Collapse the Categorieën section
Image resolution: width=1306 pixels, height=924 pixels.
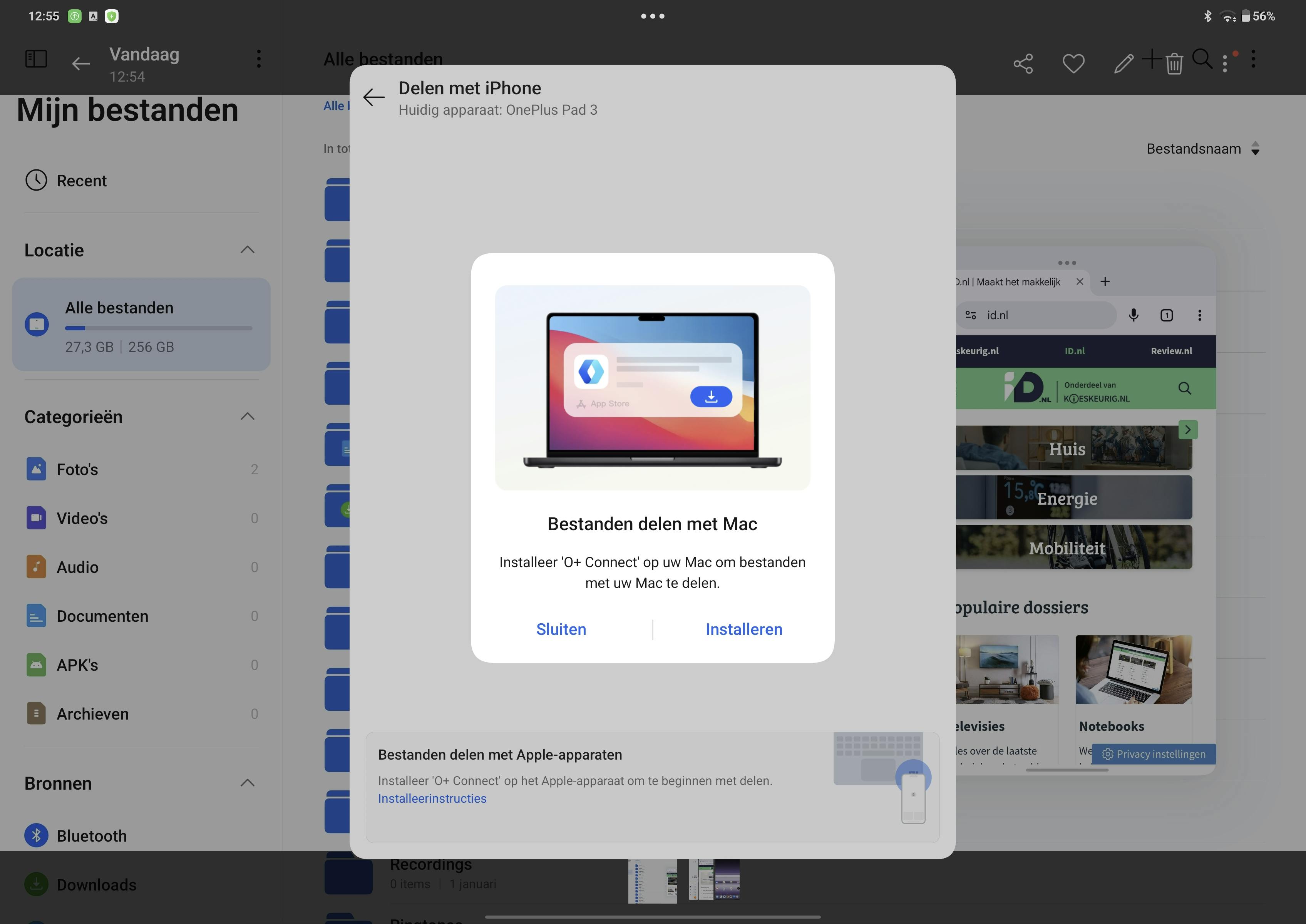click(x=248, y=417)
